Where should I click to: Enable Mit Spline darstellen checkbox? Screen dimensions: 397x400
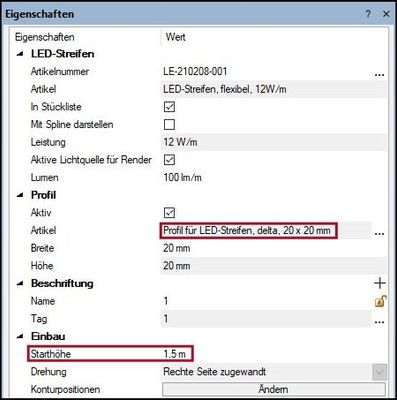tap(169, 125)
